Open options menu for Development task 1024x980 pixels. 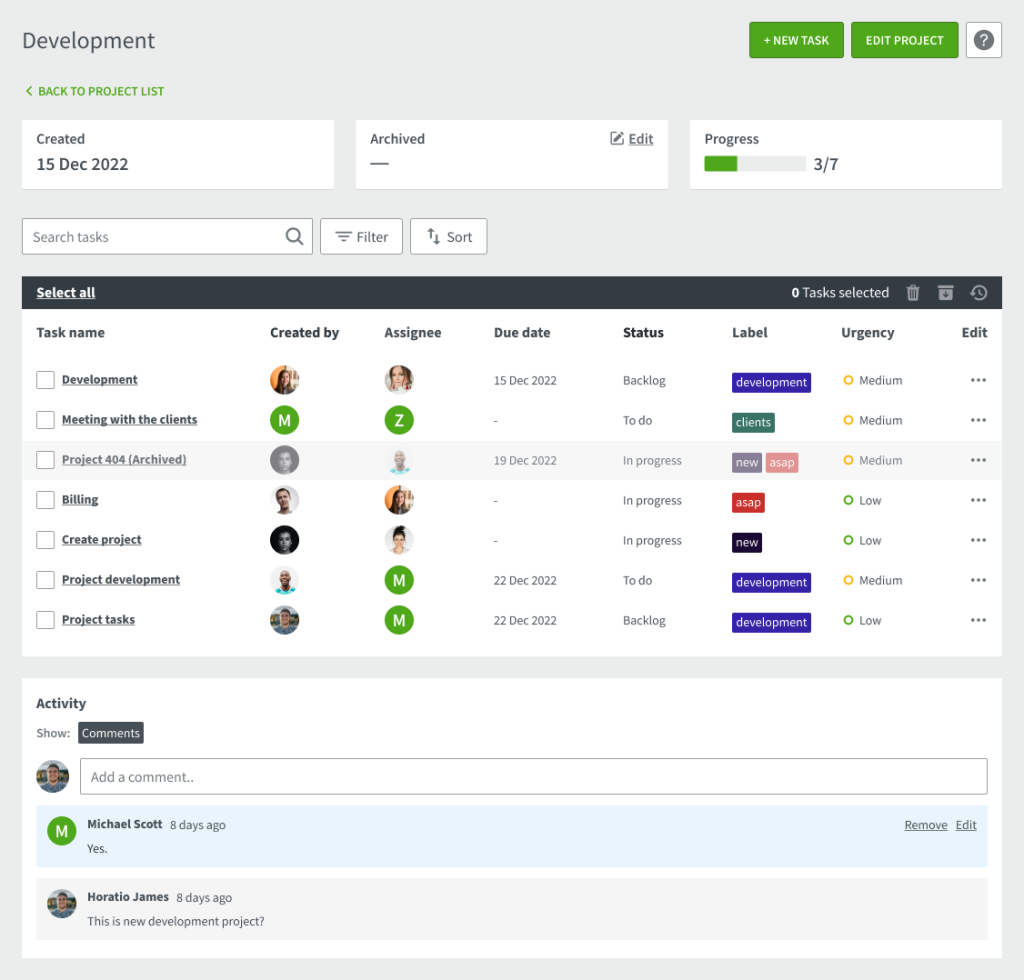point(977,380)
